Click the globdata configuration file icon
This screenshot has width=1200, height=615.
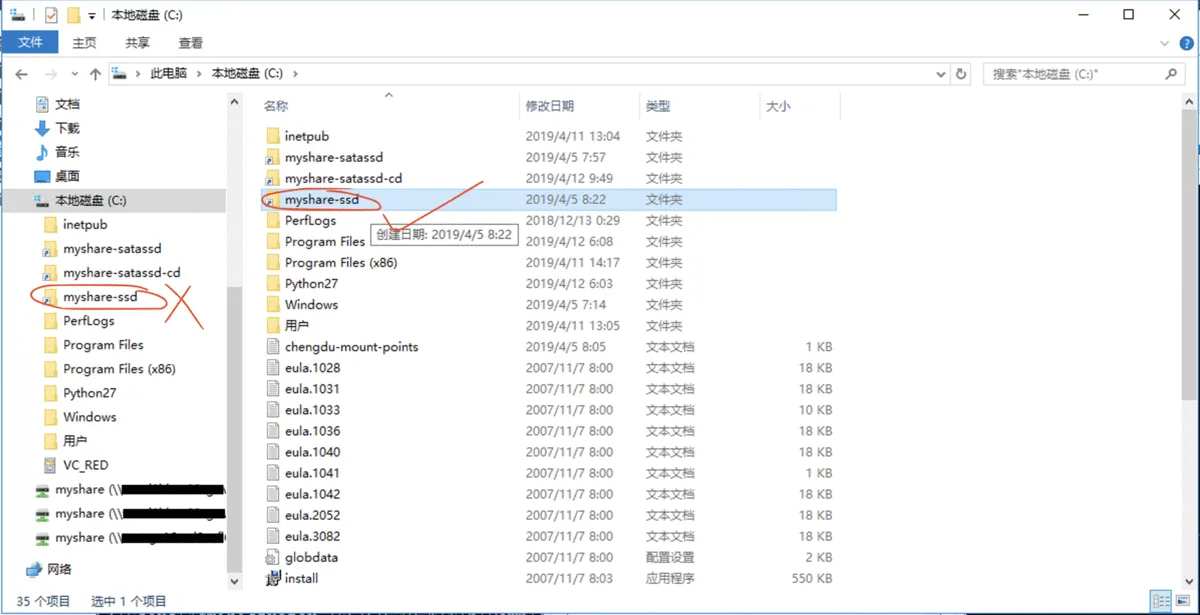click(x=273, y=558)
